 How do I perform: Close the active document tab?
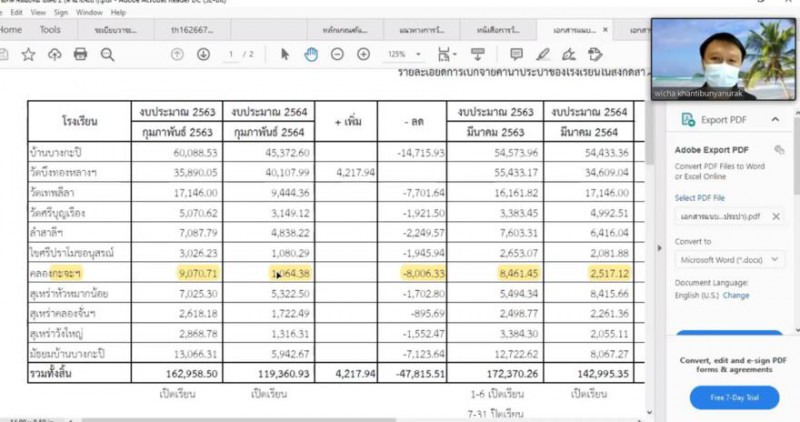click(x=605, y=30)
